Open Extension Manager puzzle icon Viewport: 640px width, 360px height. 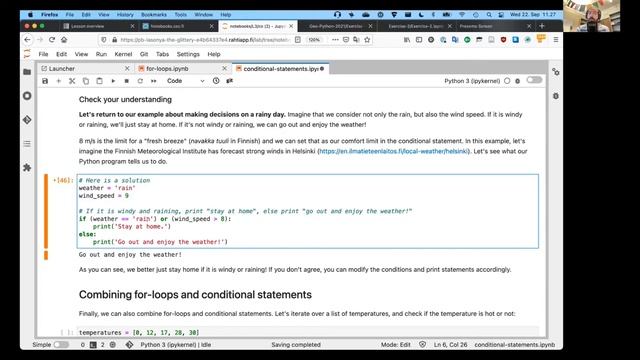click(27, 167)
